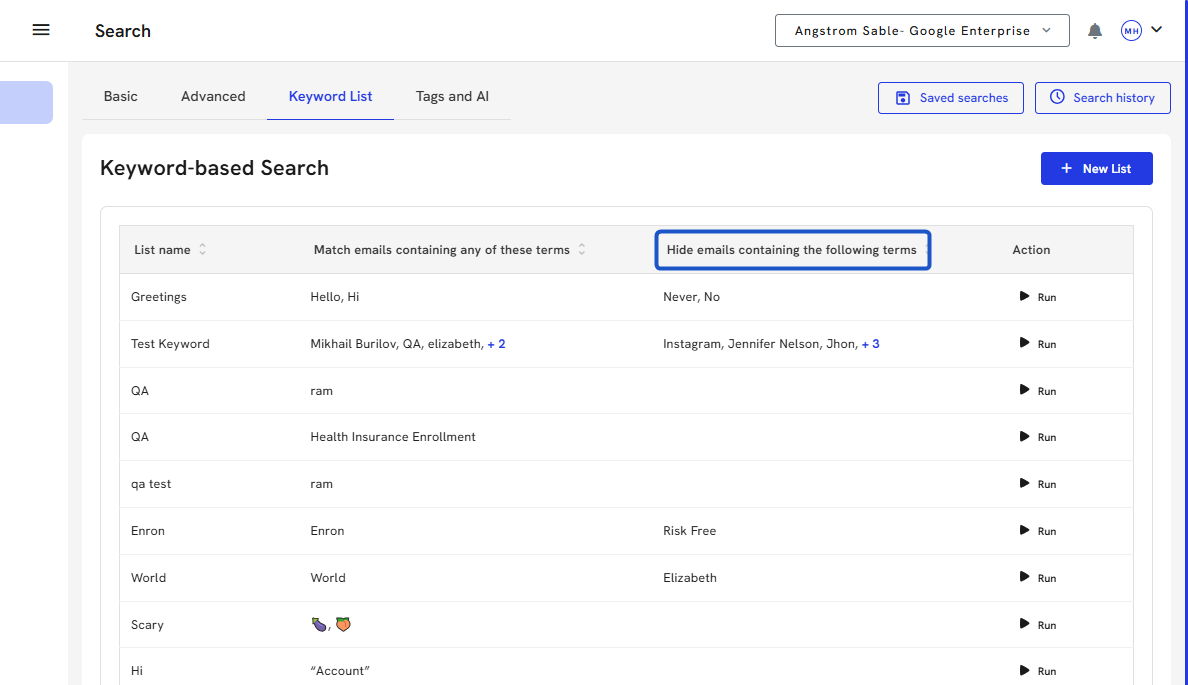This screenshot has height=685, width=1188.
Task: Click the MH user avatar
Action: (1131, 31)
